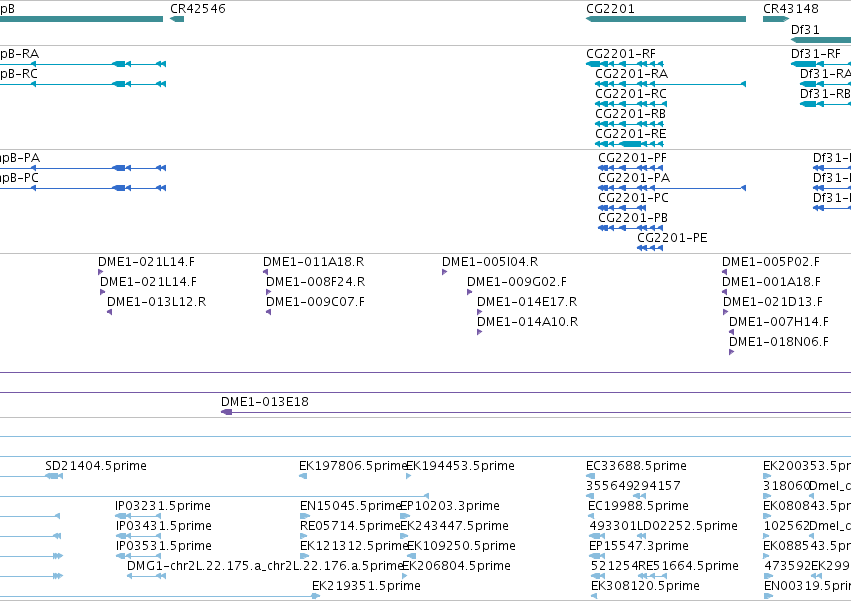Click the DME1-009G02.F label
The height and width of the screenshot is (601, 851).
point(517,282)
